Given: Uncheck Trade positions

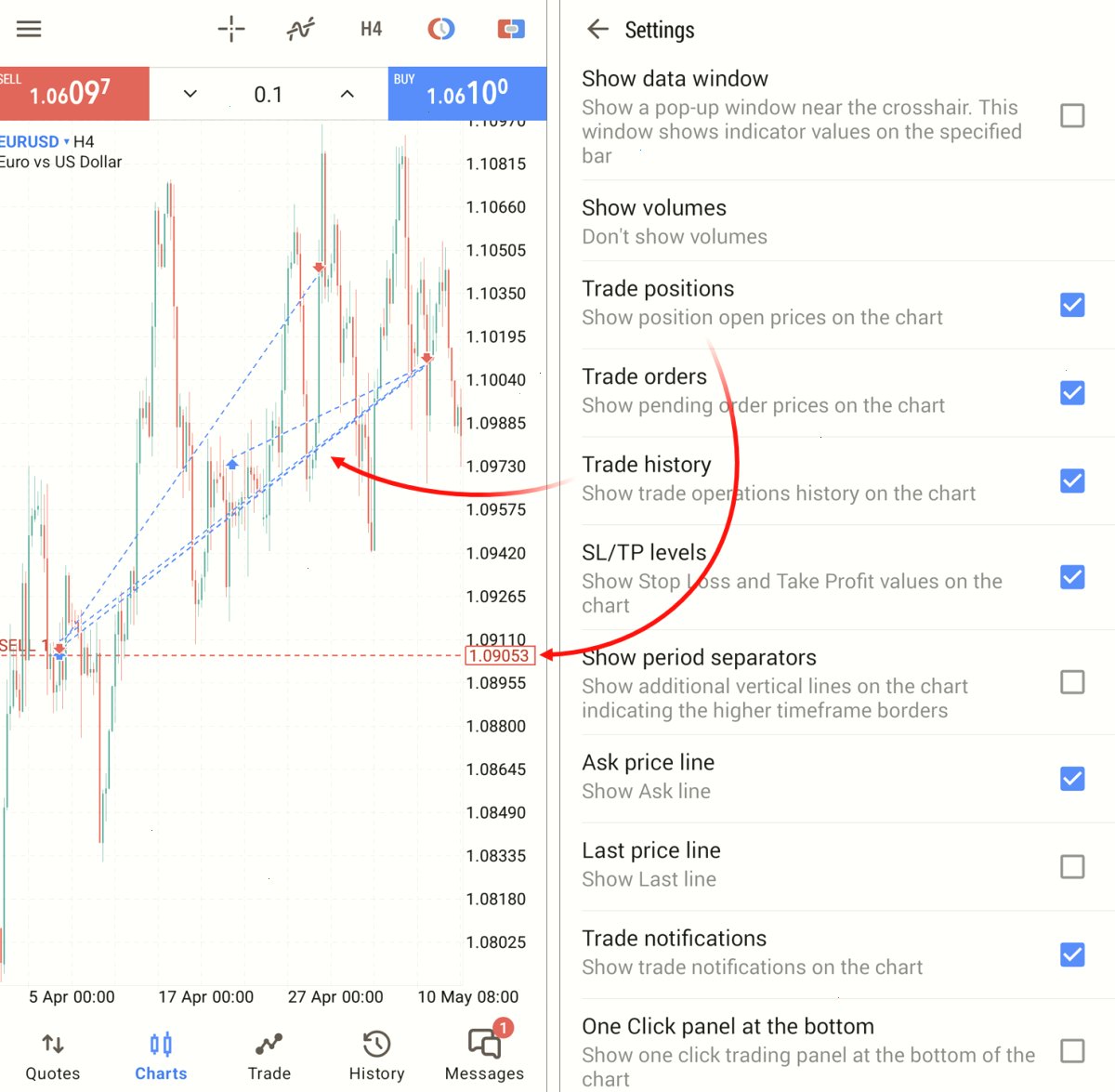Looking at the screenshot, I should [1072, 305].
